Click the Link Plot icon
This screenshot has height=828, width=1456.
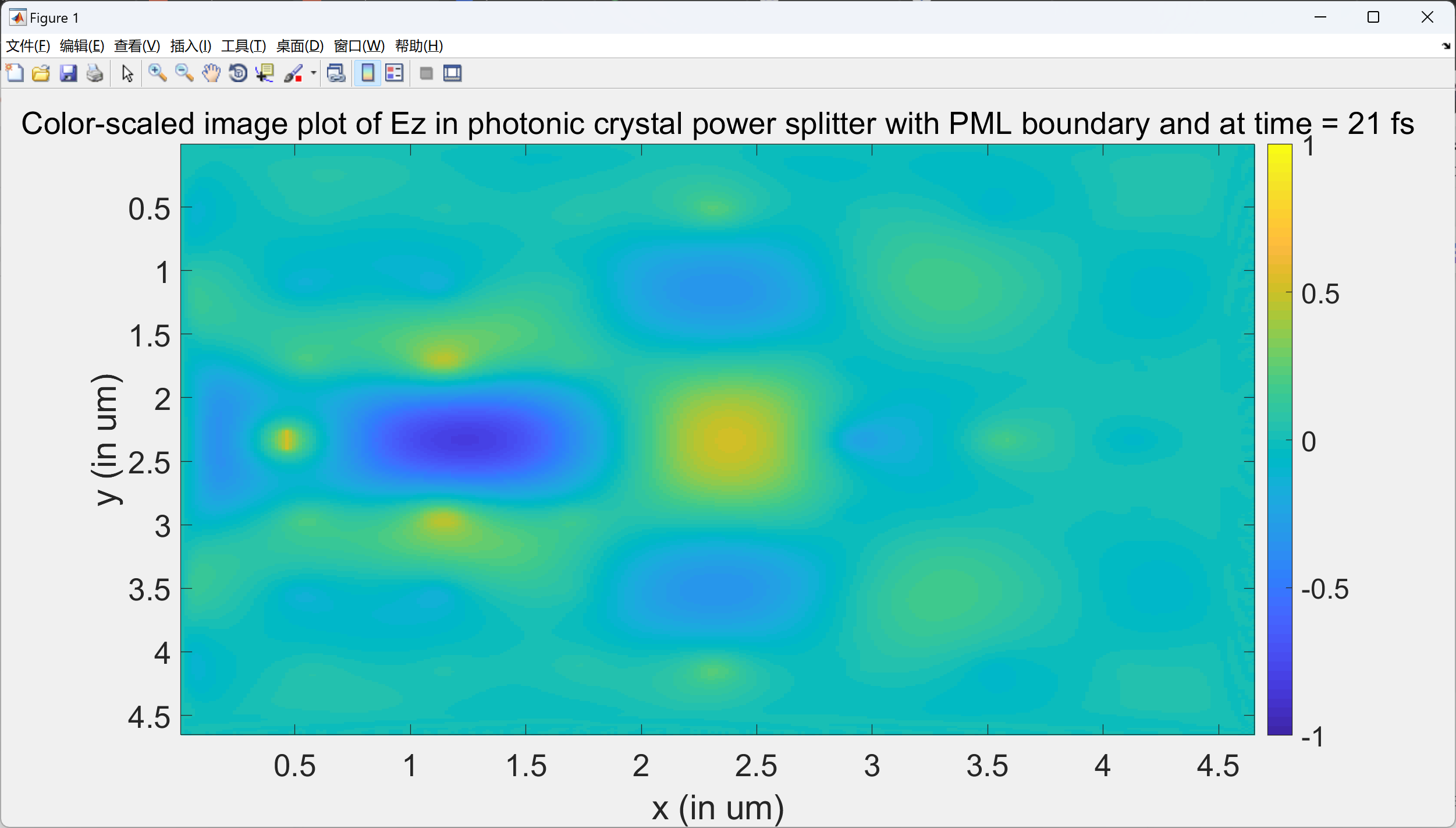tap(336, 73)
